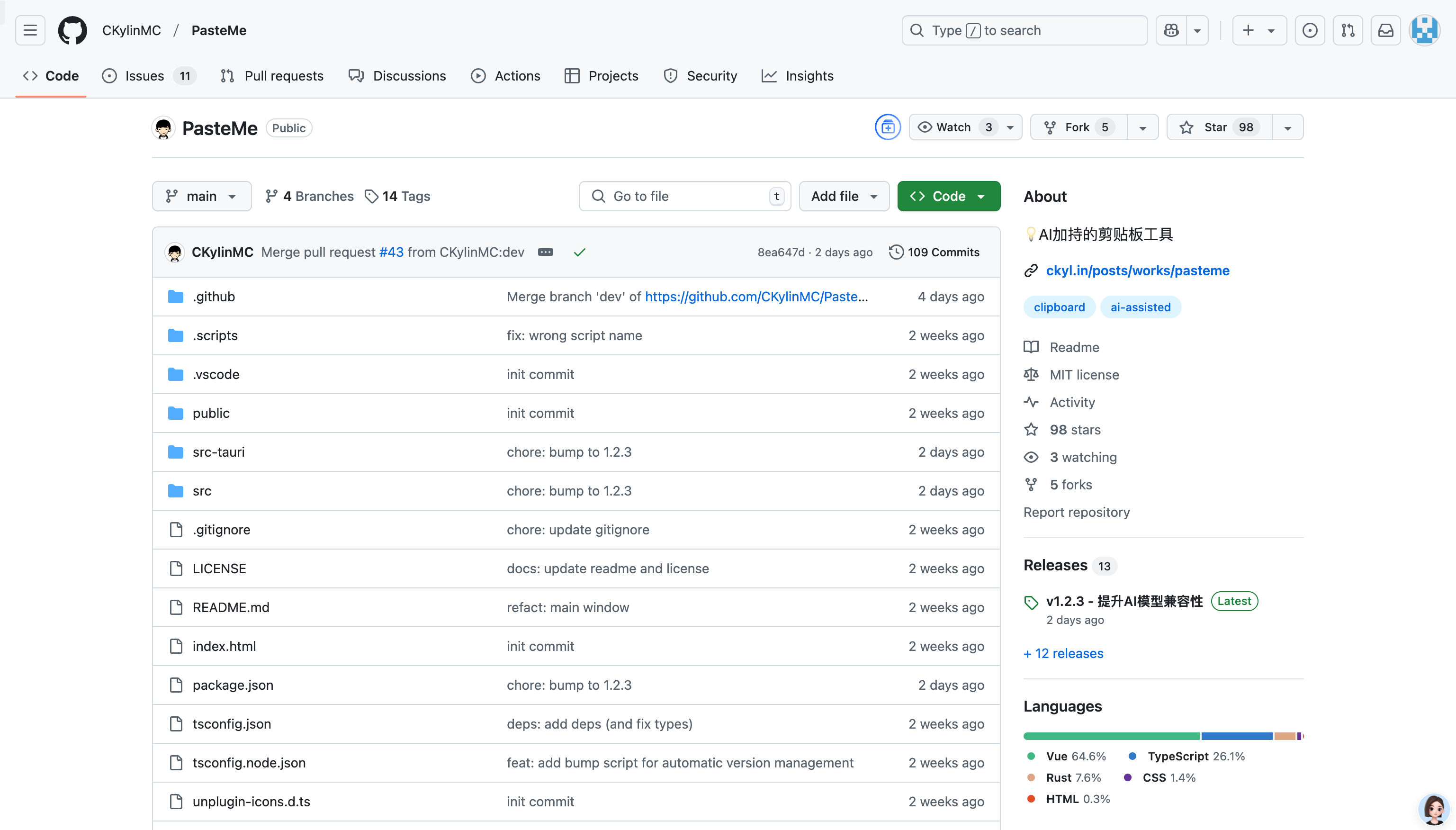Click Report repository link

pos(1077,512)
